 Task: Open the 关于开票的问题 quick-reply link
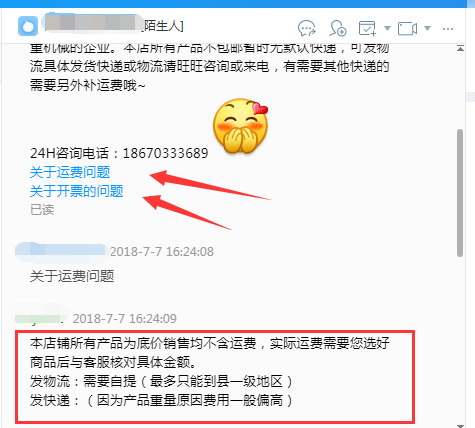click(77, 191)
